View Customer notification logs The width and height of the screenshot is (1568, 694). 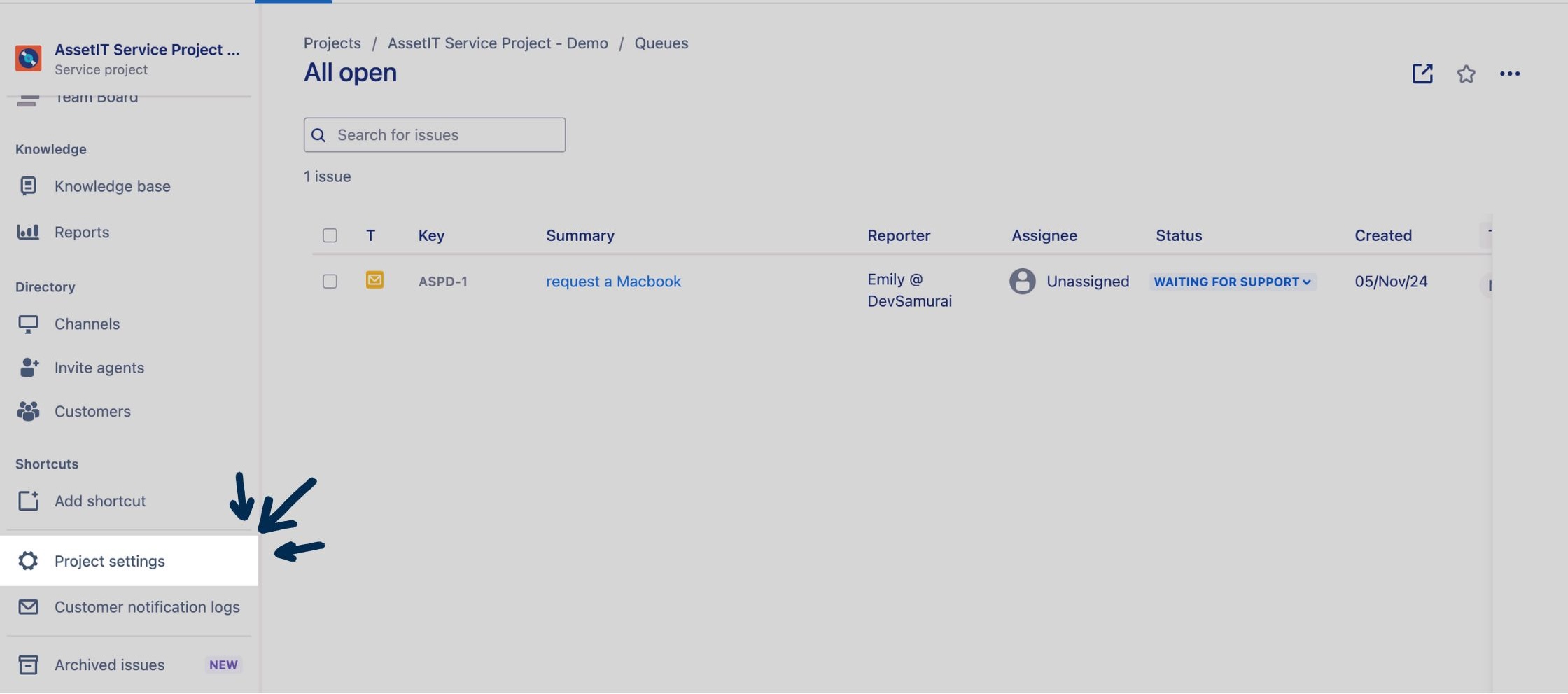click(x=147, y=606)
